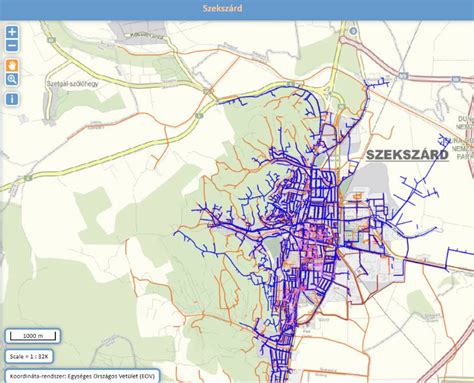Zoom in with the plus button
This screenshot has height=383, width=474.
(12, 32)
